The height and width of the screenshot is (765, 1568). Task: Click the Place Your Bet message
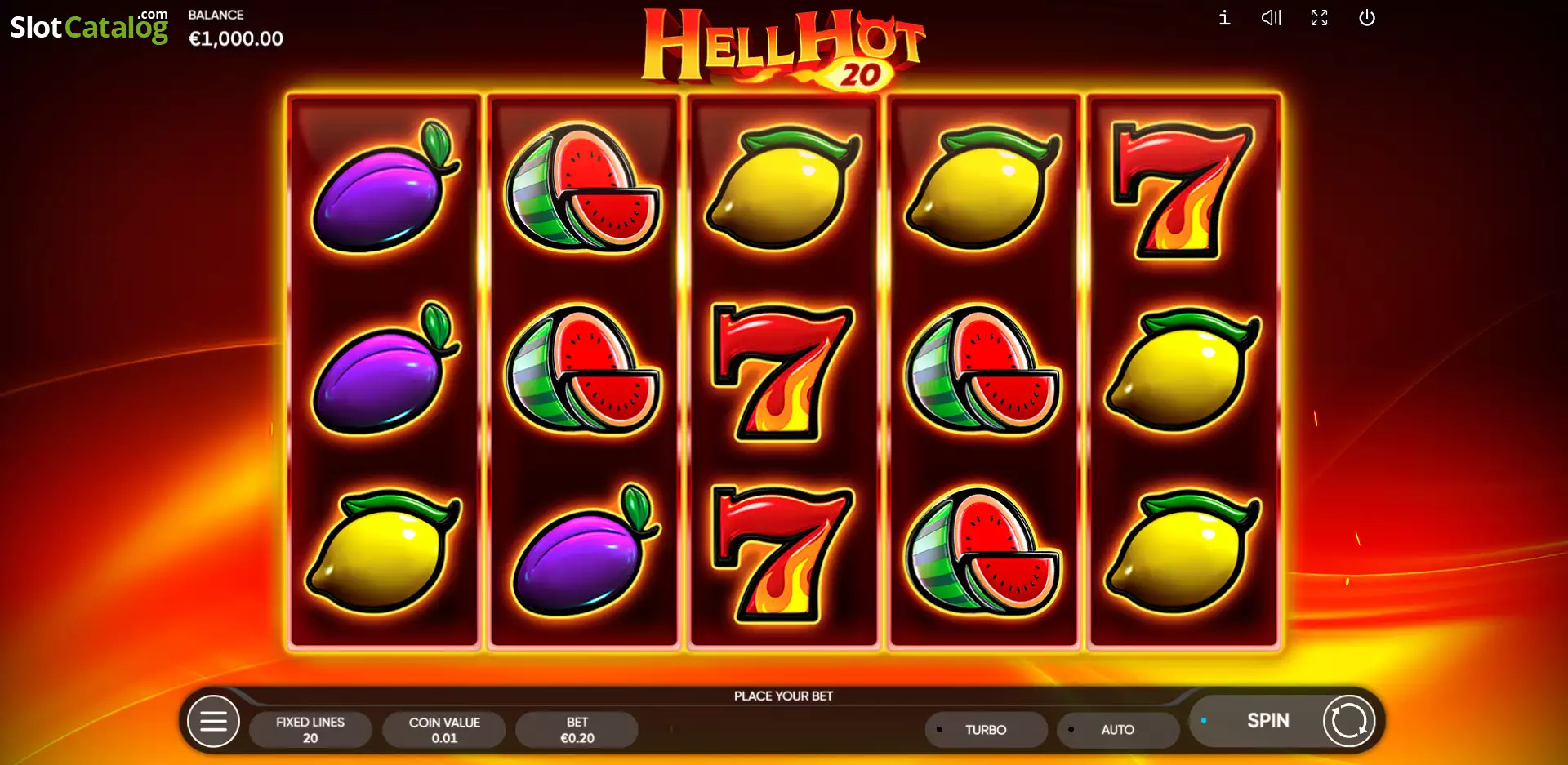pos(783,696)
